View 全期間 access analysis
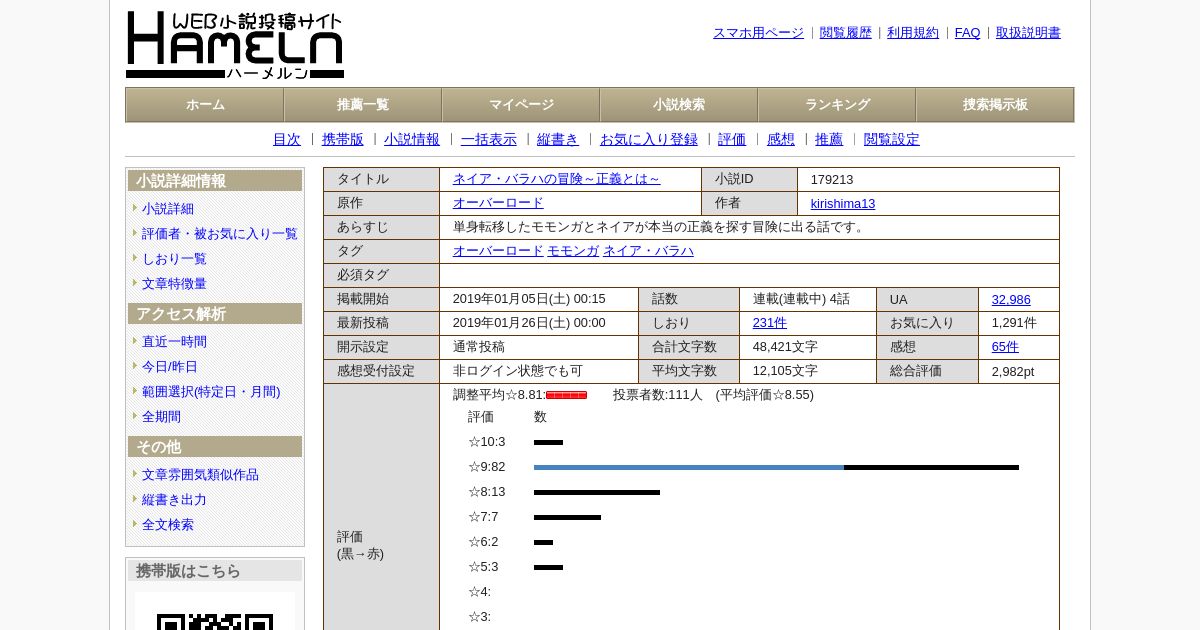This screenshot has height=630, width=1200. point(161,417)
